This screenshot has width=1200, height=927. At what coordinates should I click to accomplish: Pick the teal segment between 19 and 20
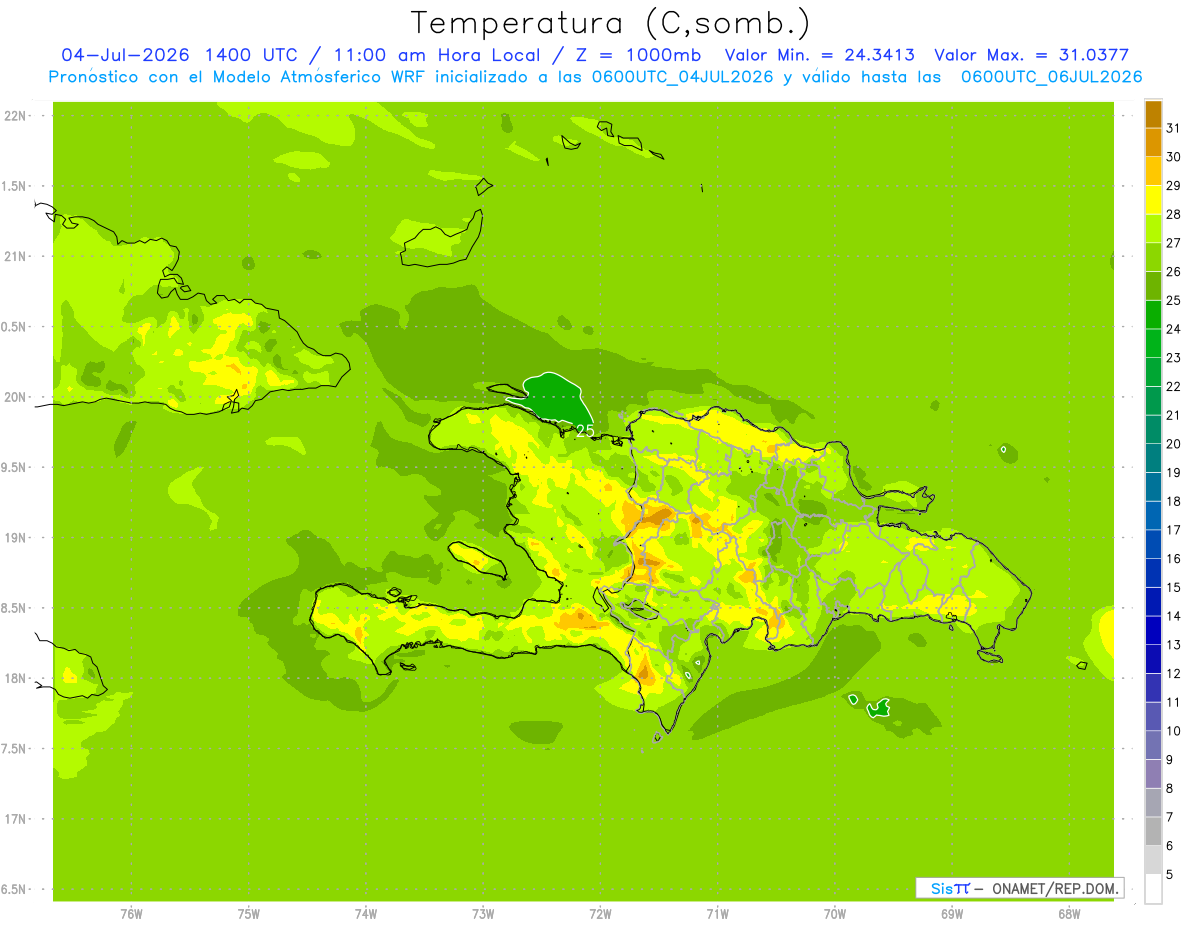pos(1153,458)
